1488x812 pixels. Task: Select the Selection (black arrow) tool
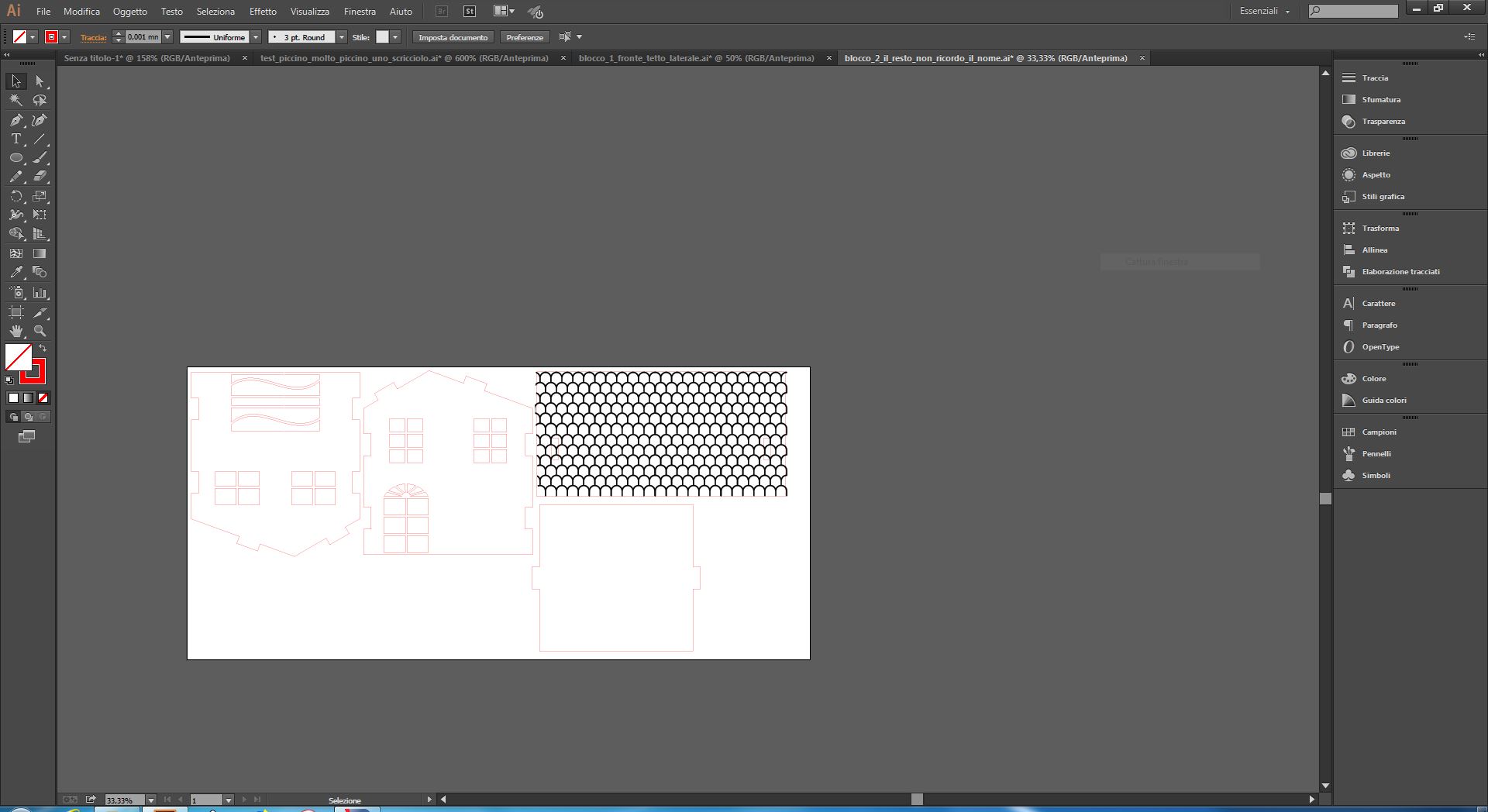tap(16, 81)
